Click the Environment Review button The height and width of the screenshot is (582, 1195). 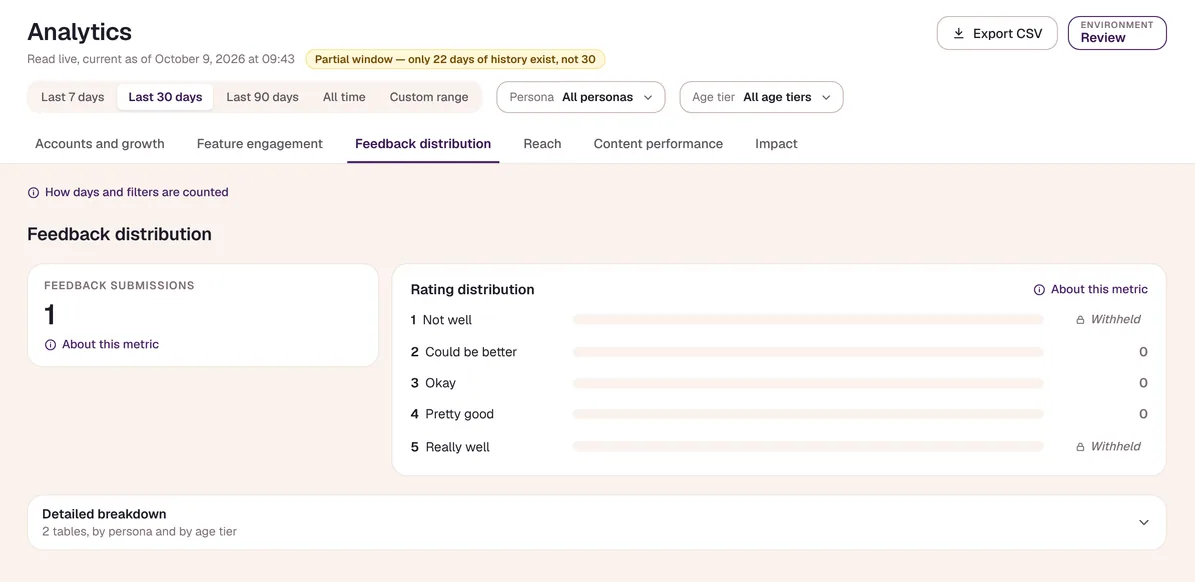(1117, 34)
